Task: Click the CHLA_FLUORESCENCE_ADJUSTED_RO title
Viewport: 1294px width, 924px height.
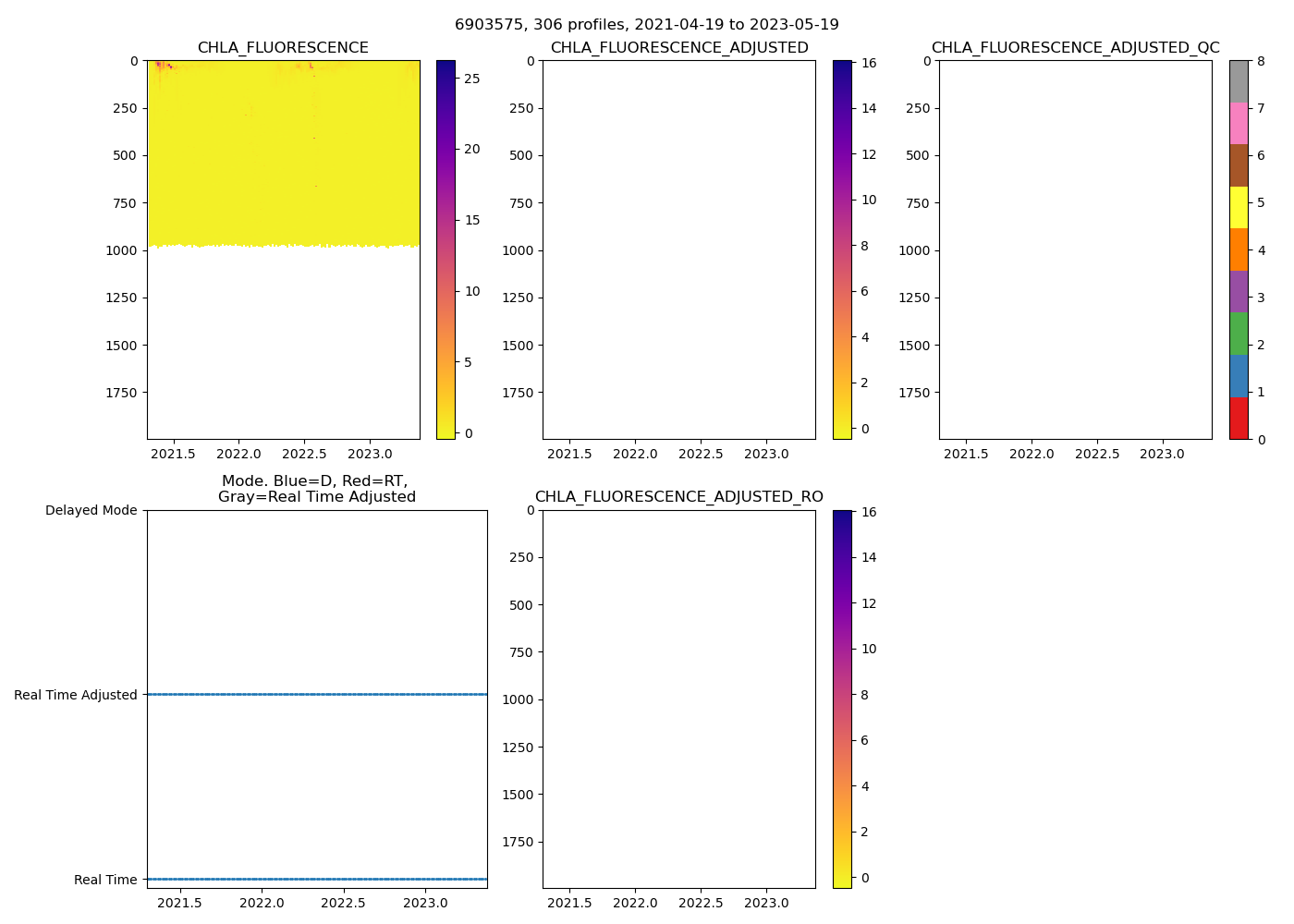Action: [679, 497]
